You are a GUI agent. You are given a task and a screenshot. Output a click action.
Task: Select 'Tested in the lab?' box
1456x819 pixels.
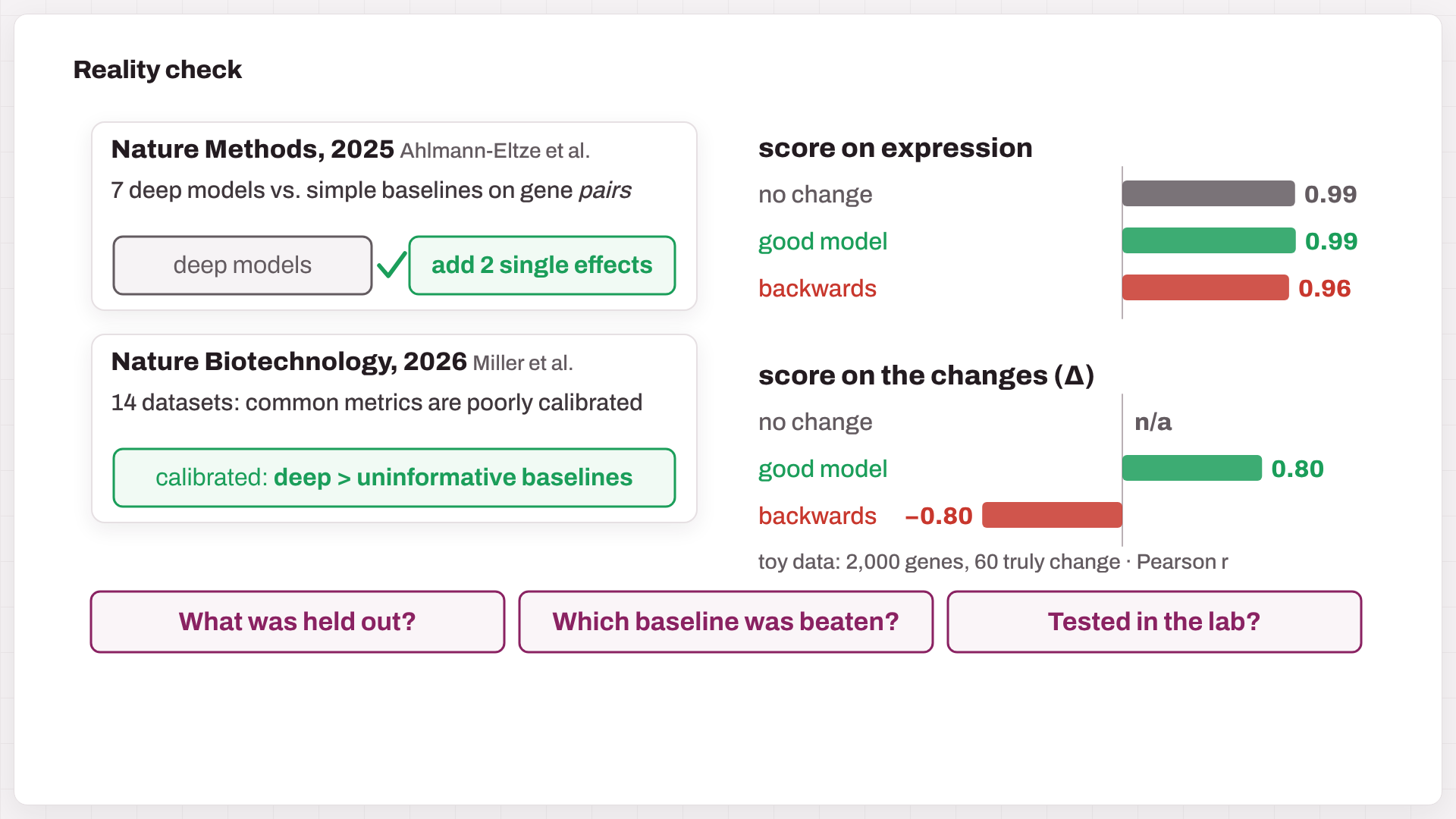click(x=1154, y=622)
